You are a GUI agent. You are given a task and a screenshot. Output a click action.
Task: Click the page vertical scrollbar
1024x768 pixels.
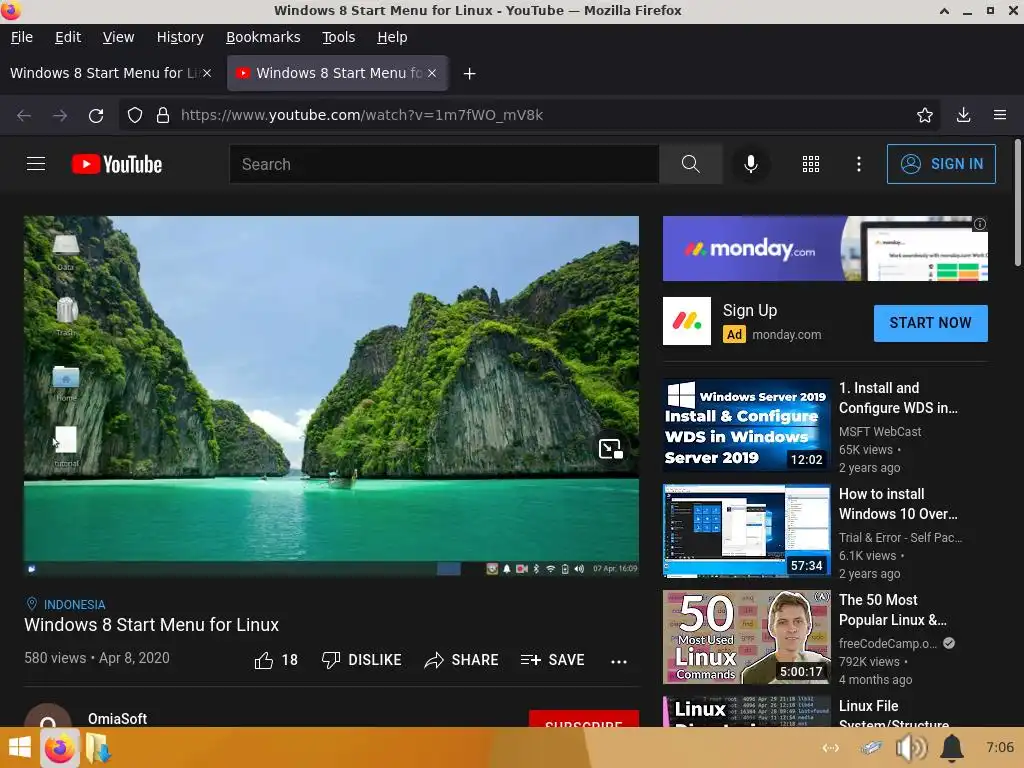point(1017,202)
